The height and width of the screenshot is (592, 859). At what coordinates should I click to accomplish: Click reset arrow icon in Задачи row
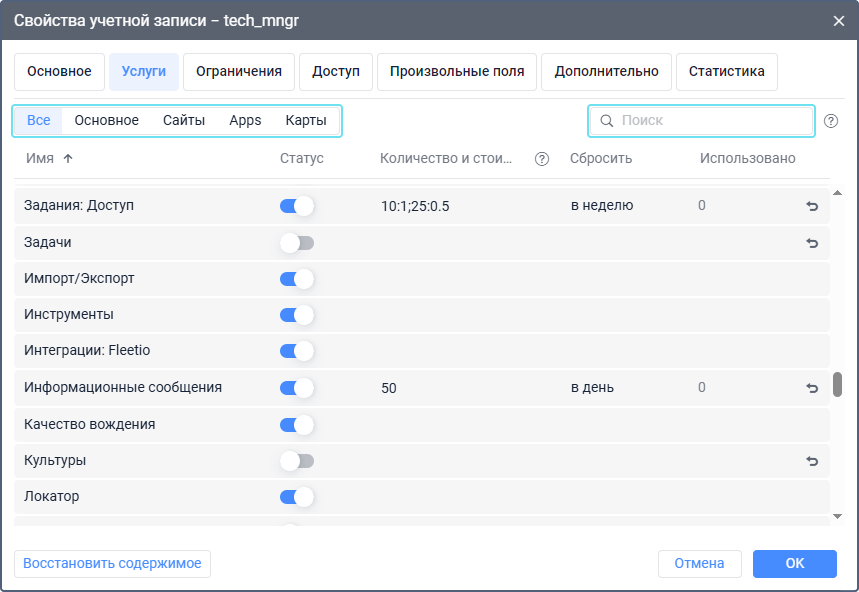[x=812, y=243]
